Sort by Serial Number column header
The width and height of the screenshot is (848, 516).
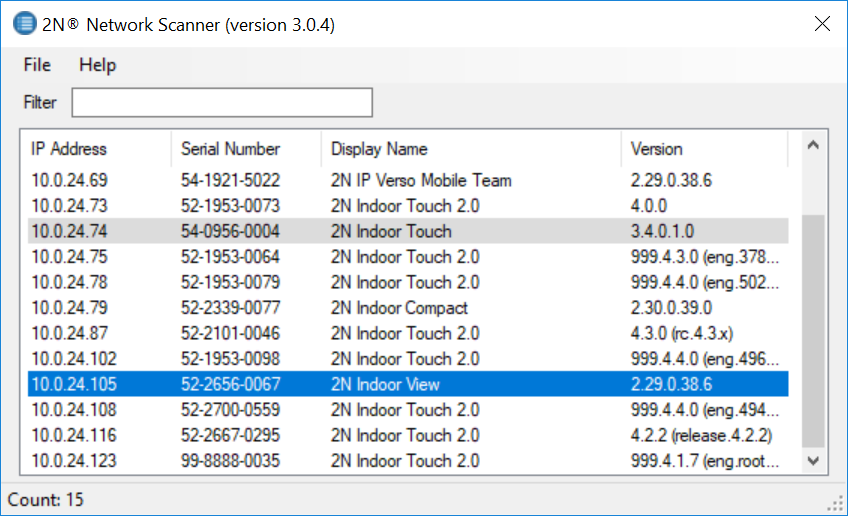pyautogui.click(x=246, y=149)
